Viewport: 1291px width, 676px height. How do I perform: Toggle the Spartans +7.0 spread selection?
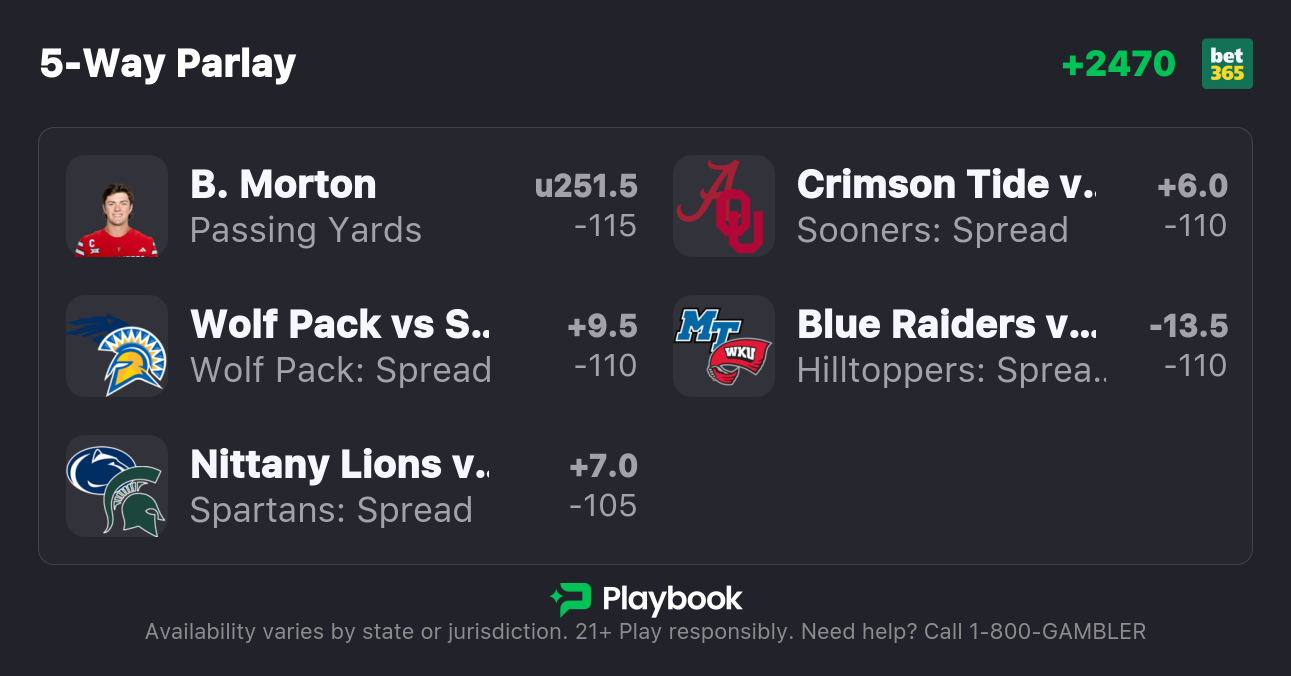click(x=605, y=466)
